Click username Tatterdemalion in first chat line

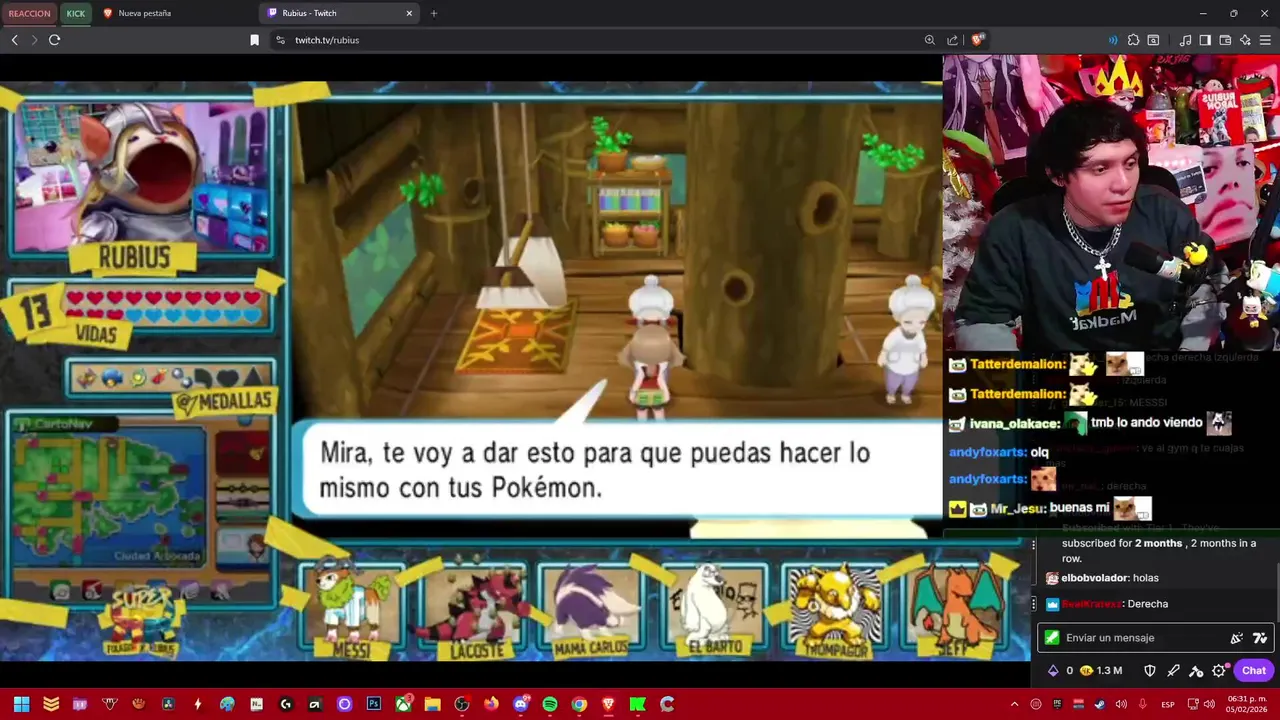(1017, 365)
